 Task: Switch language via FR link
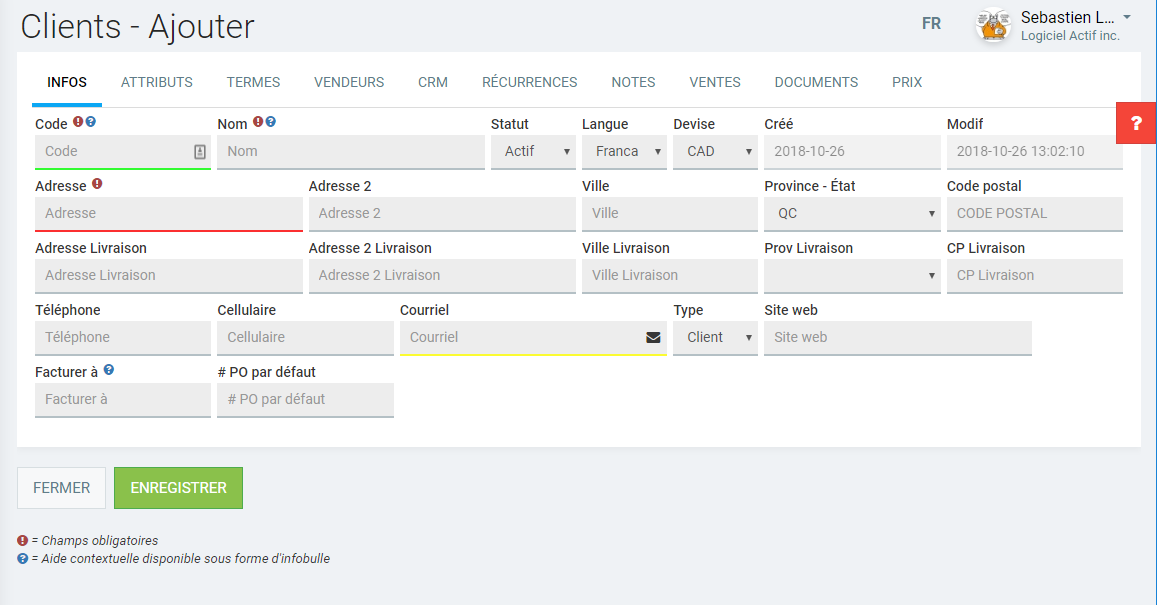(x=931, y=24)
